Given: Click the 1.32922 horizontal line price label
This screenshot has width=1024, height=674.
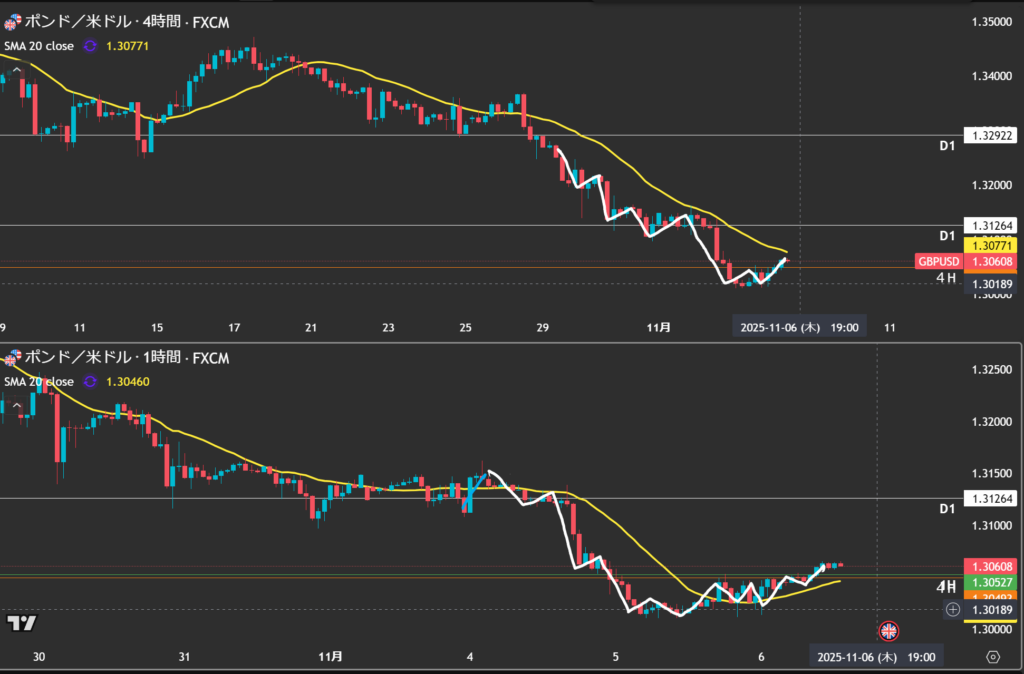Looking at the screenshot, I should point(991,135).
